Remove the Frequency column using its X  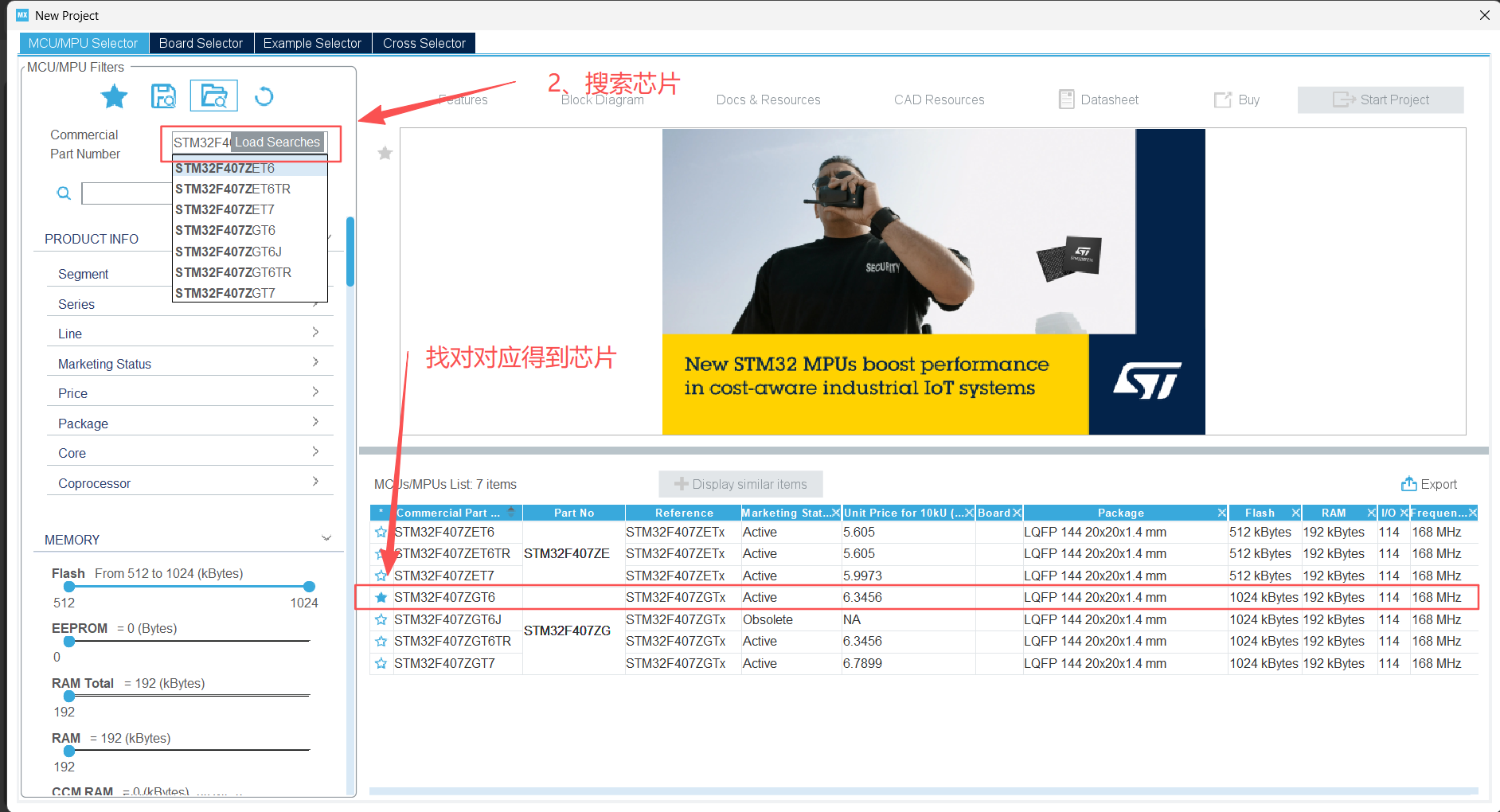coord(1473,513)
